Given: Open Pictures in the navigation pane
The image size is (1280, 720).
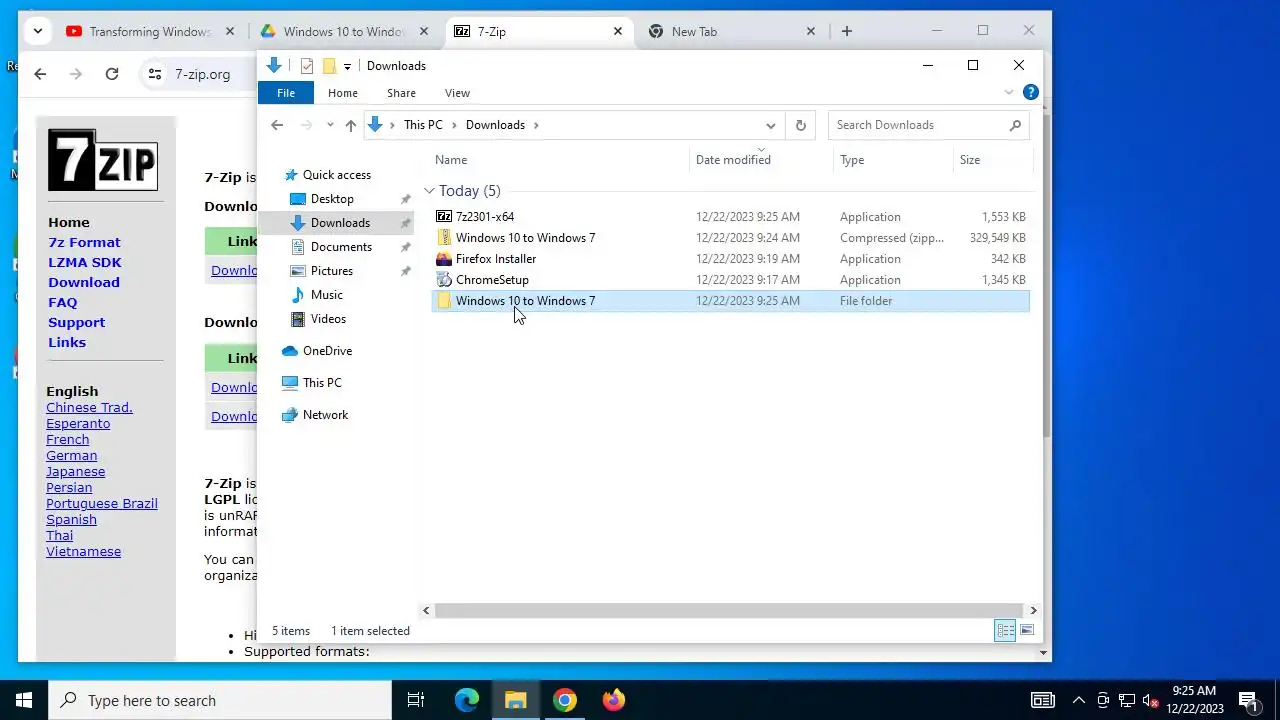Looking at the screenshot, I should [331, 271].
